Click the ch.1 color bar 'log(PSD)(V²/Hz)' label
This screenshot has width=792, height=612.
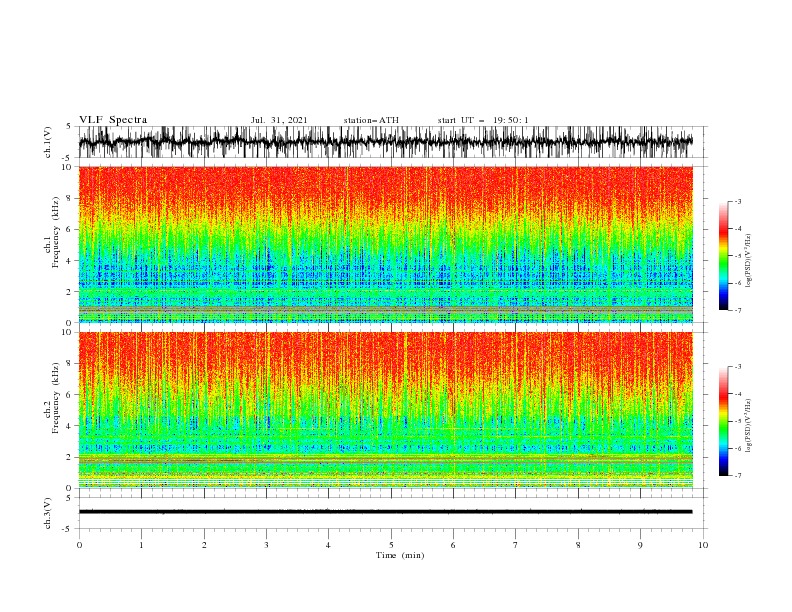click(x=748, y=261)
